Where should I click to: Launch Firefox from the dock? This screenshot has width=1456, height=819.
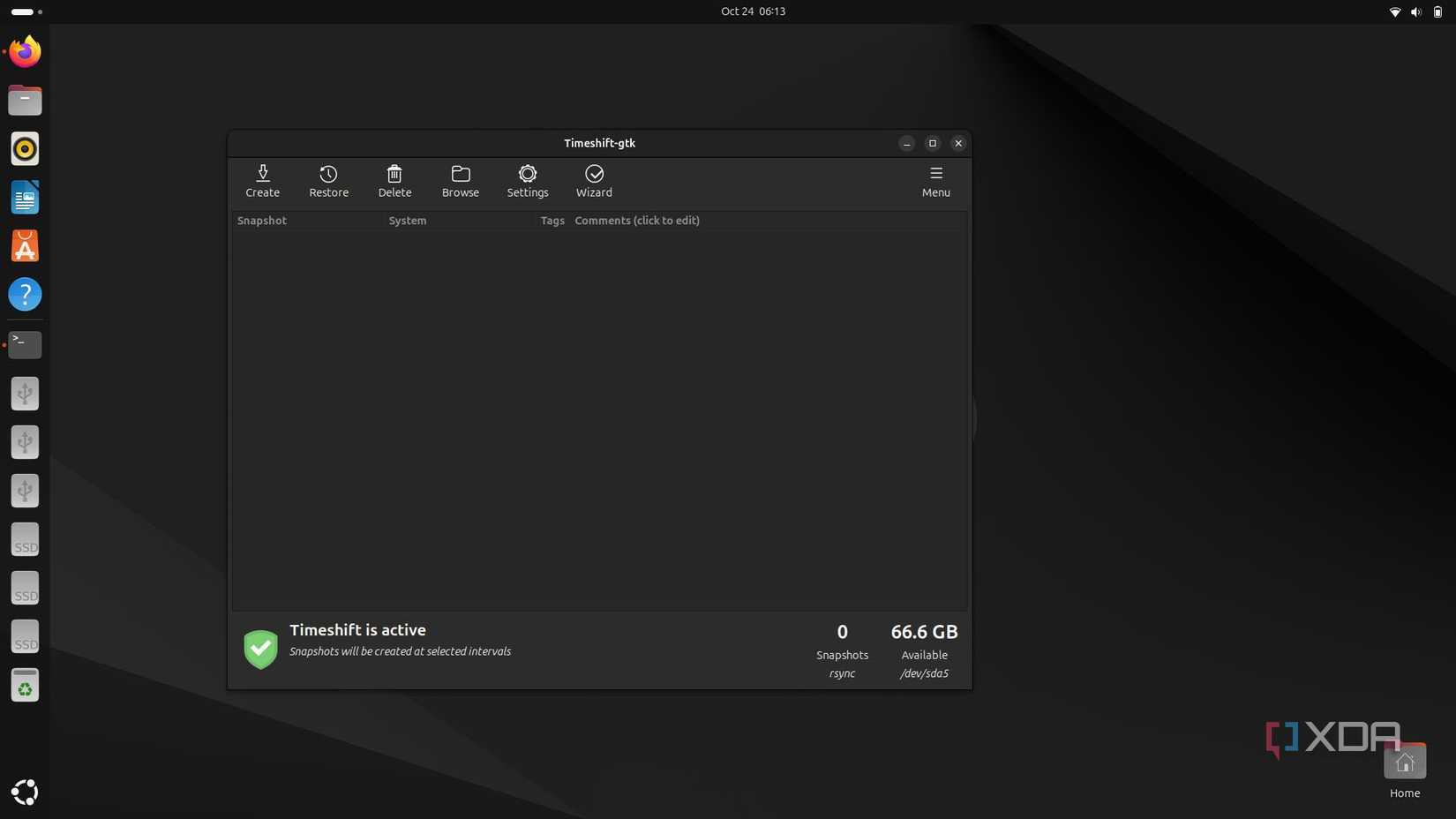pyautogui.click(x=25, y=51)
